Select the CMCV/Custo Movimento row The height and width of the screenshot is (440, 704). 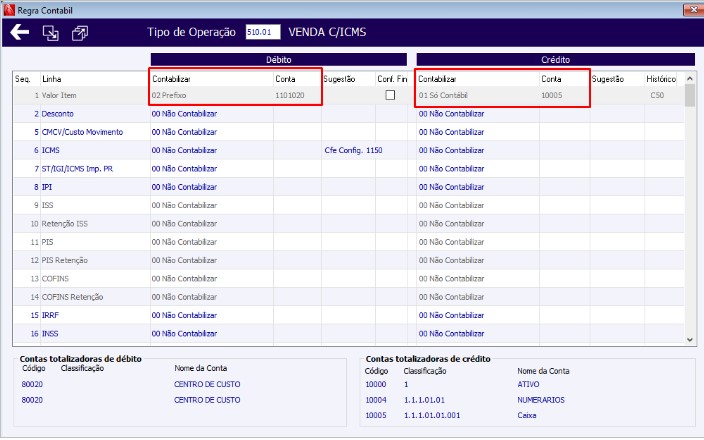(349, 132)
